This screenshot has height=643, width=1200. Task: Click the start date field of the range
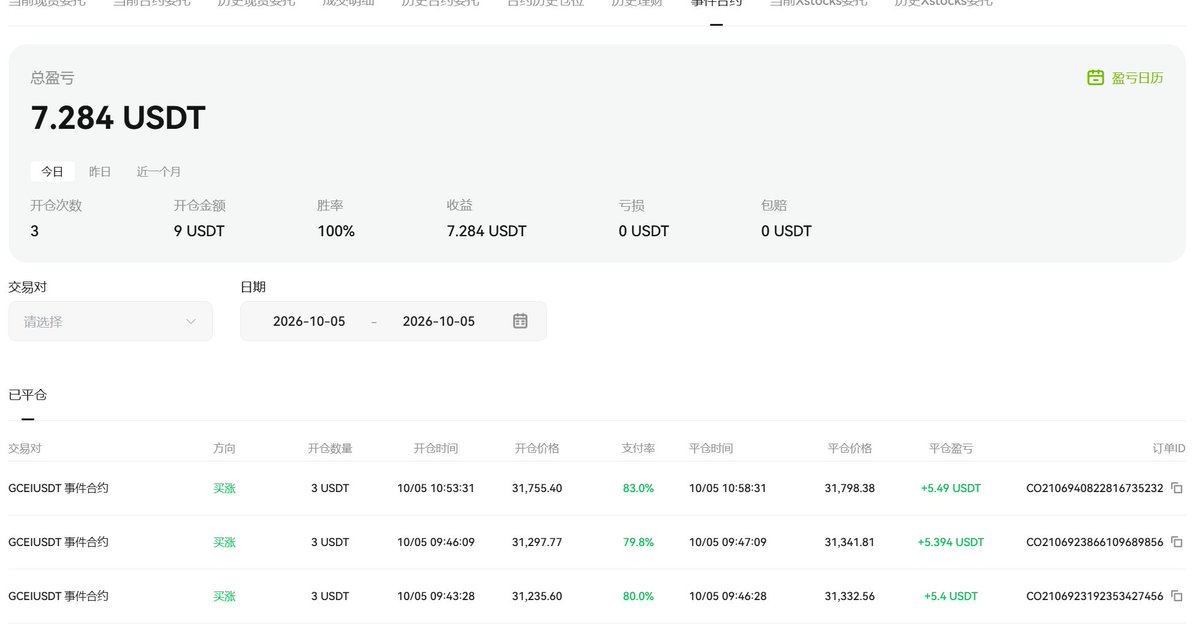coord(309,321)
